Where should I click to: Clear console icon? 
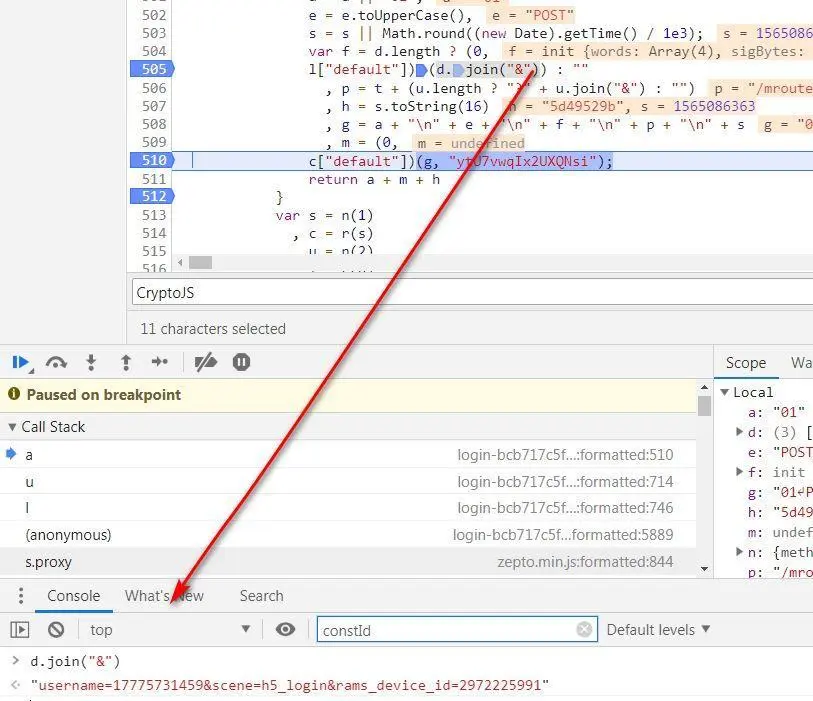[x=56, y=629]
